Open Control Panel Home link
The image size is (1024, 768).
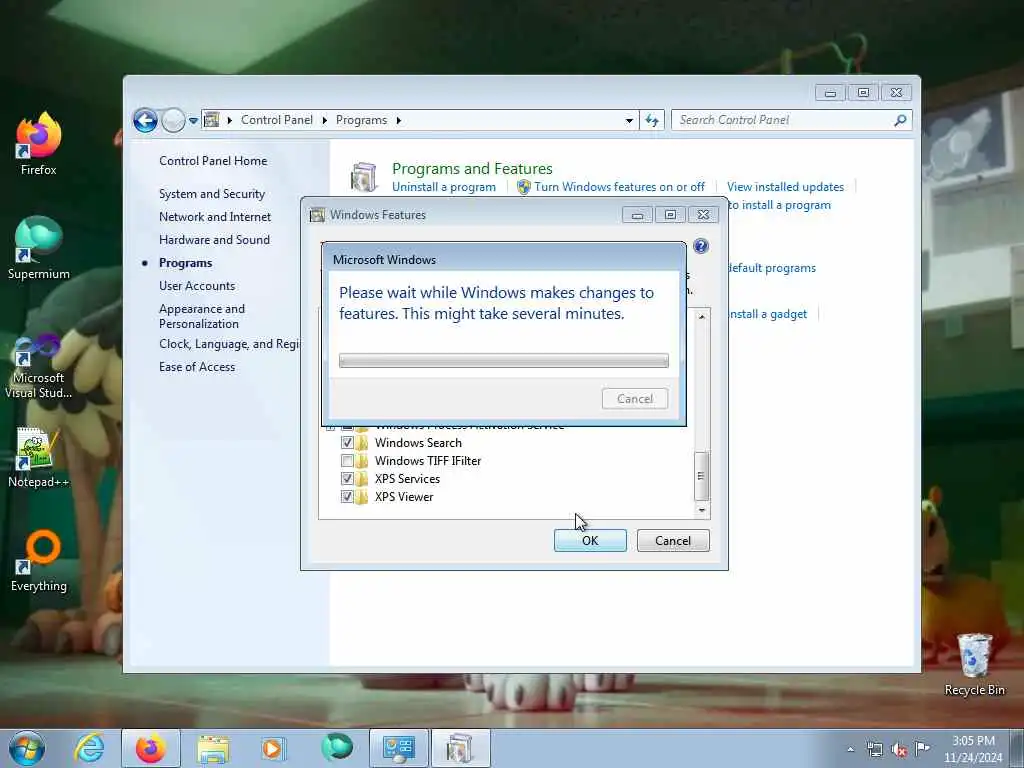(213, 161)
